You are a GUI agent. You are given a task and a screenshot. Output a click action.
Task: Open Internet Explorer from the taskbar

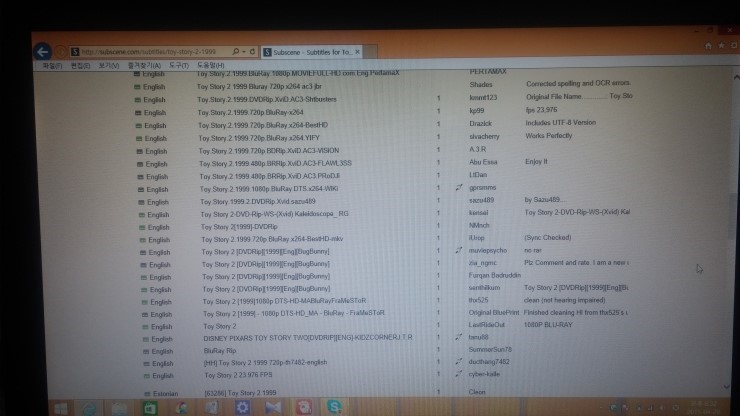click(x=90, y=408)
